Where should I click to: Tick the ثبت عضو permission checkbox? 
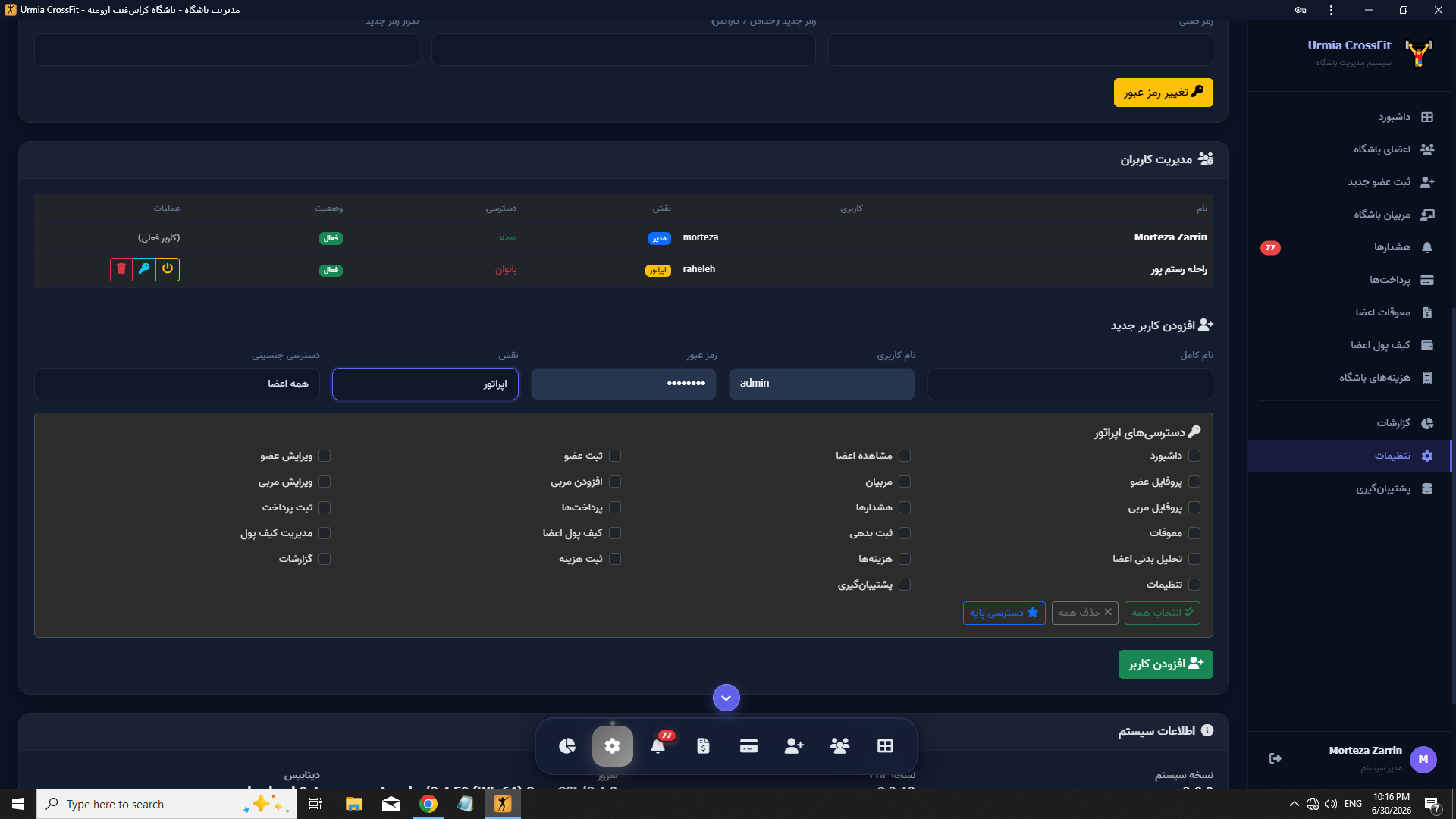615,456
